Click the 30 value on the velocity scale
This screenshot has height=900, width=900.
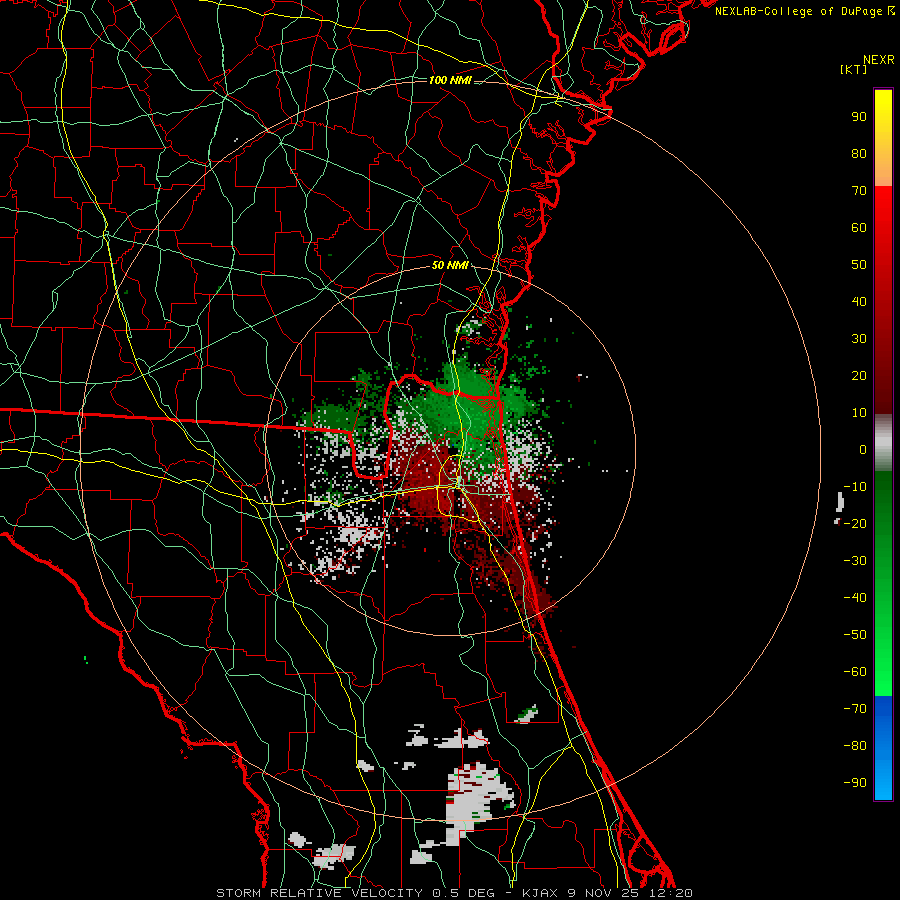click(859, 339)
